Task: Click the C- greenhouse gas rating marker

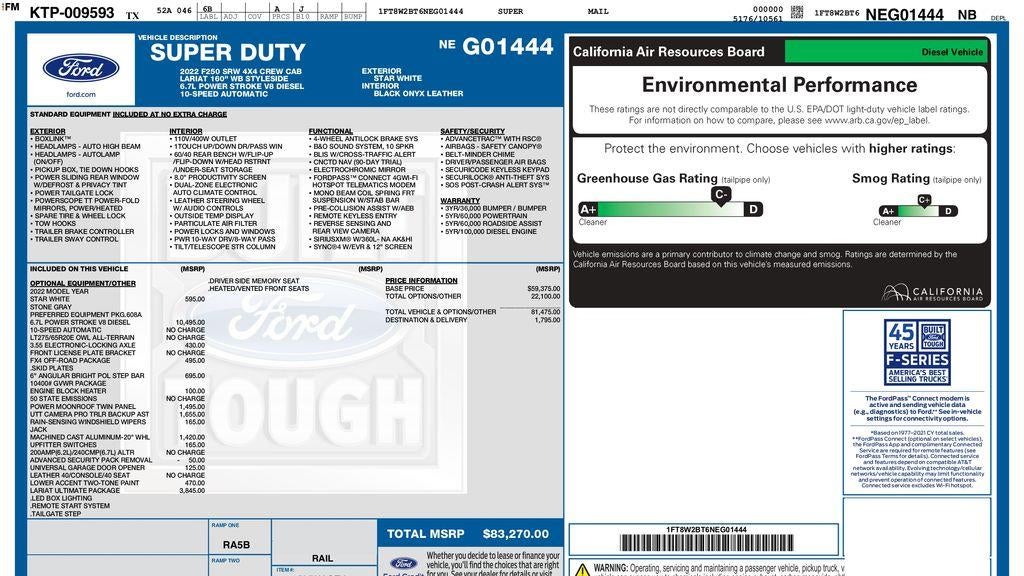Action: (721, 195)
